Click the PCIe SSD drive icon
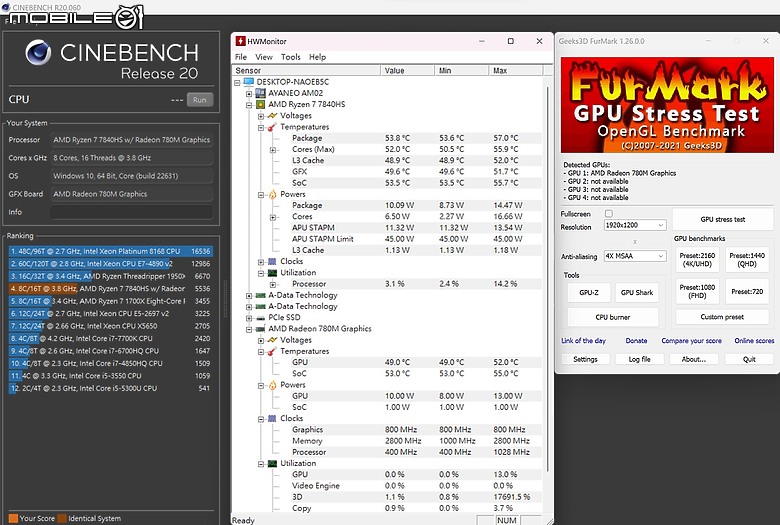Screen dimensions: 780x525 (260, 317)
